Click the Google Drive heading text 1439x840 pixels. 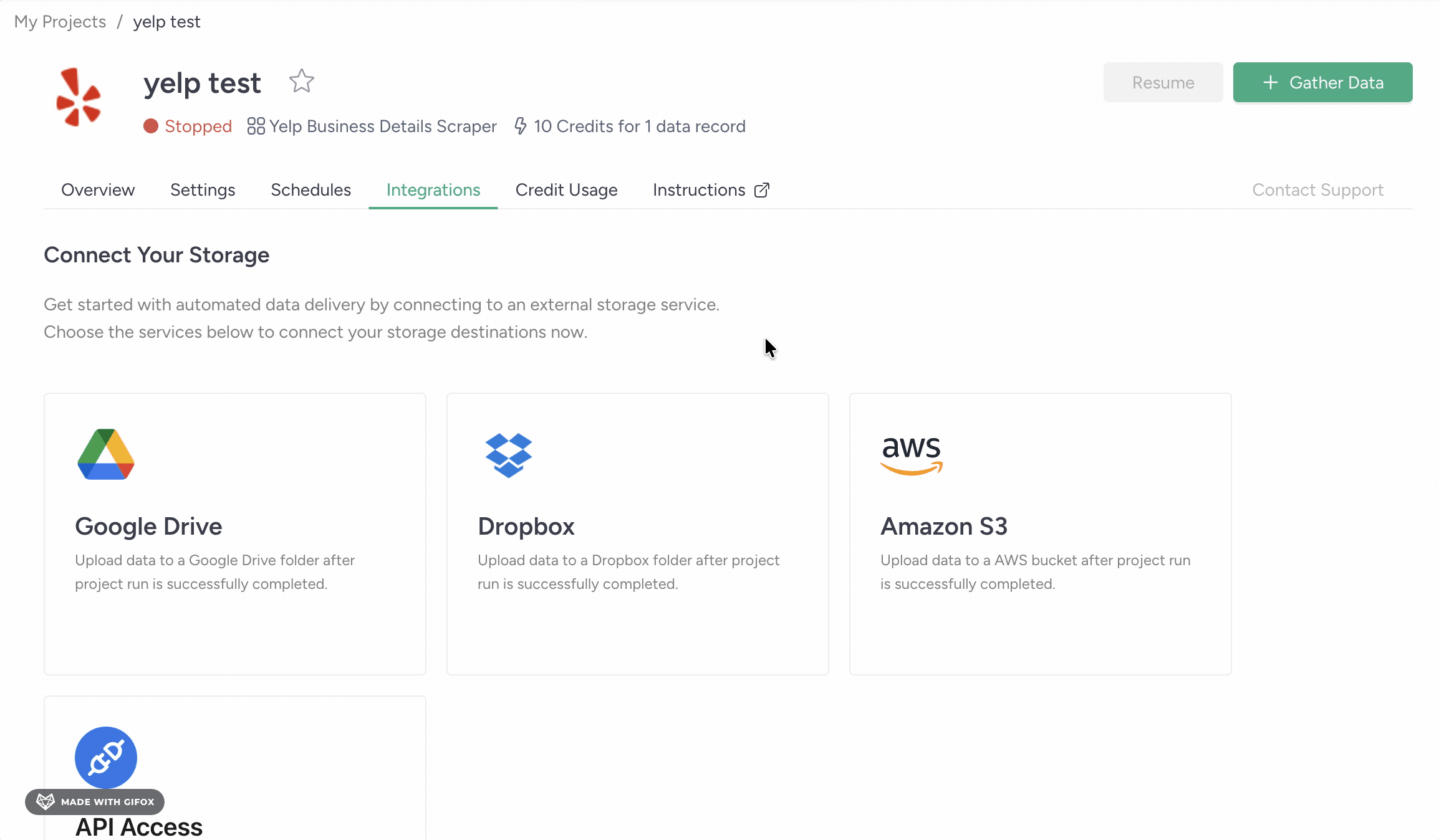(148, 527)
